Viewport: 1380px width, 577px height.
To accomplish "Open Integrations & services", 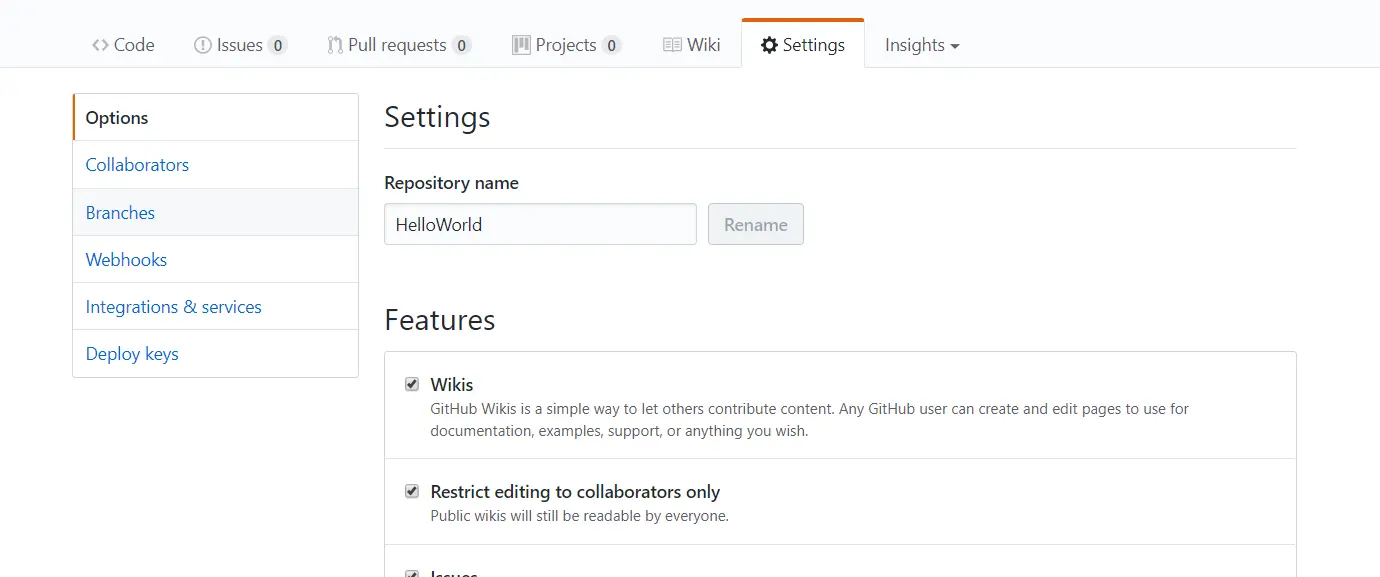I will coord(215,306).
